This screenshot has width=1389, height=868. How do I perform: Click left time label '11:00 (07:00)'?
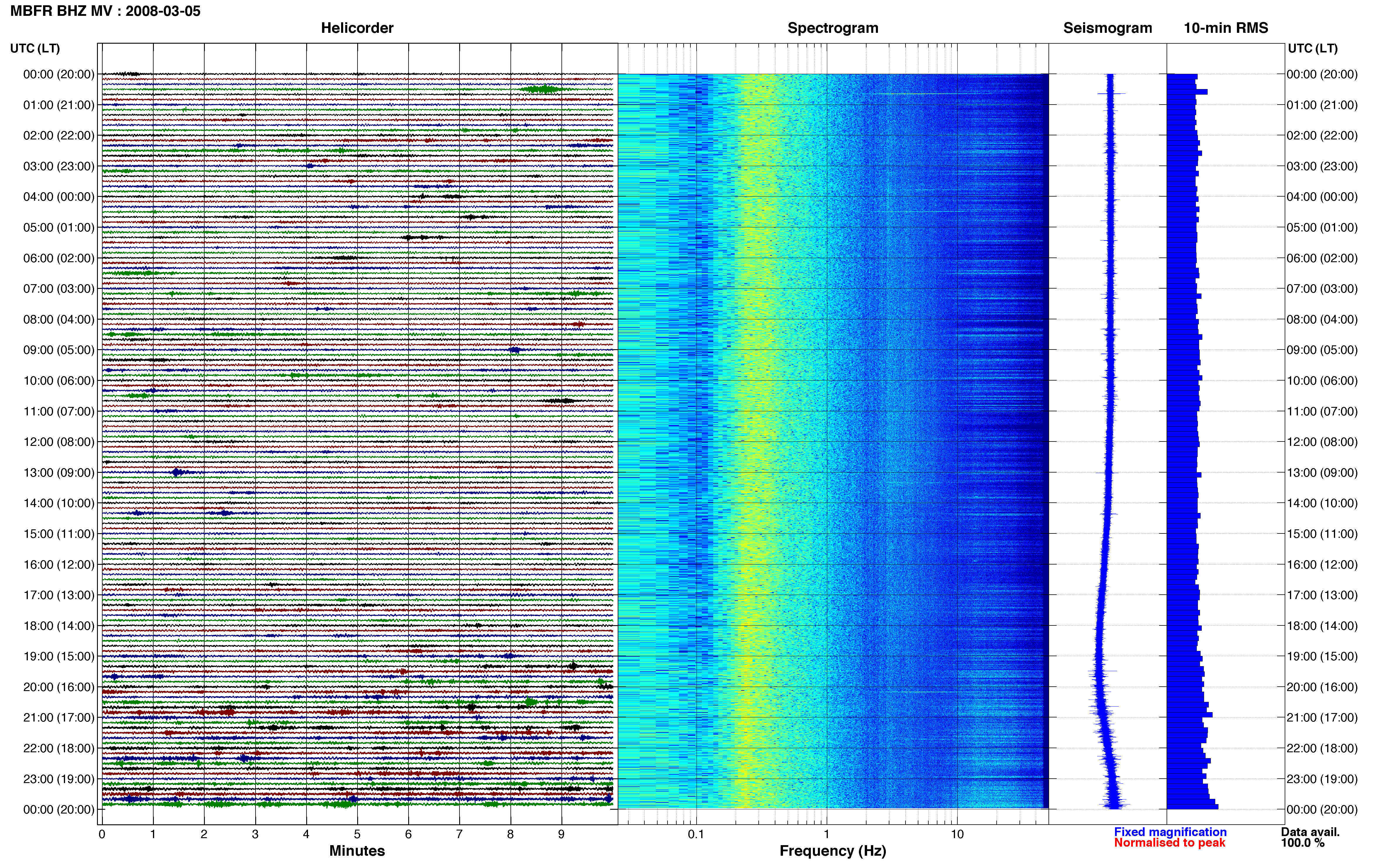[59, 412]
